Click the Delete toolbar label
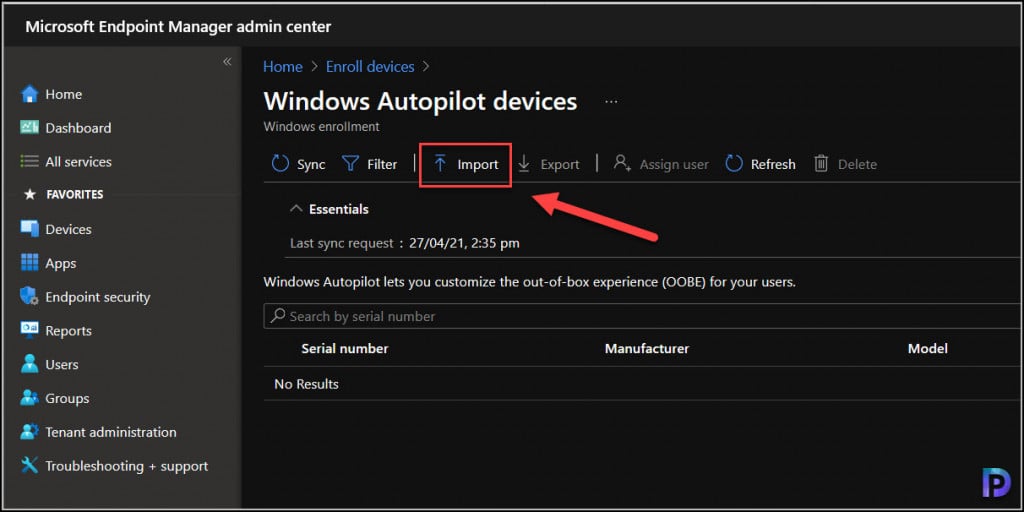Viewport: 1024px width, 512px height. click(x=857, y=165)
